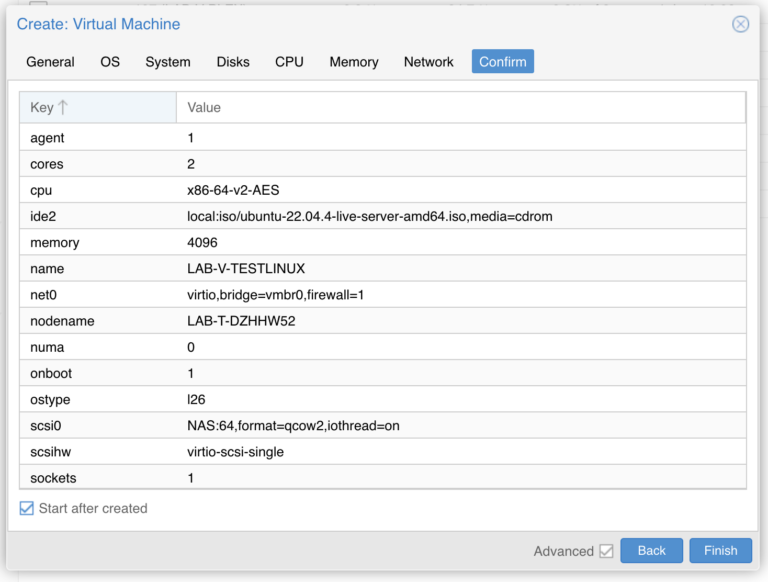Click Finish to create the VM
This screenshot has height=582, width=768.
[720, 551]
